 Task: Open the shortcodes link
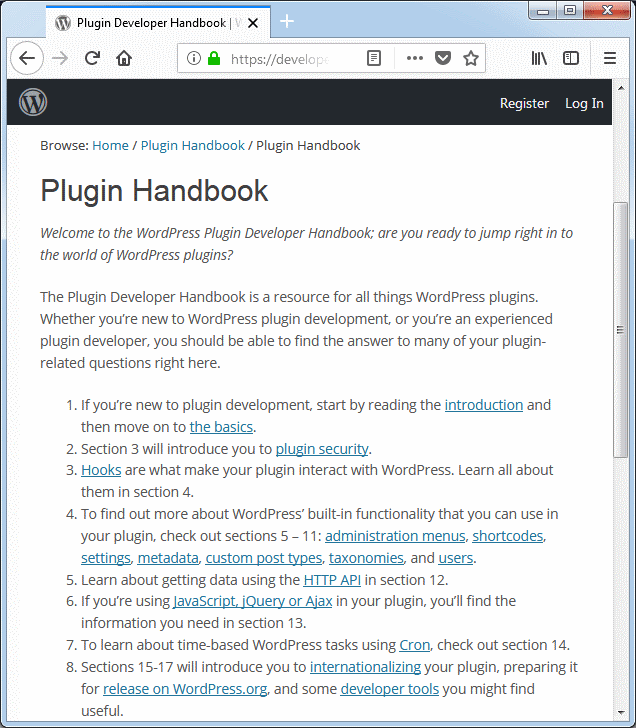(508, 536)
